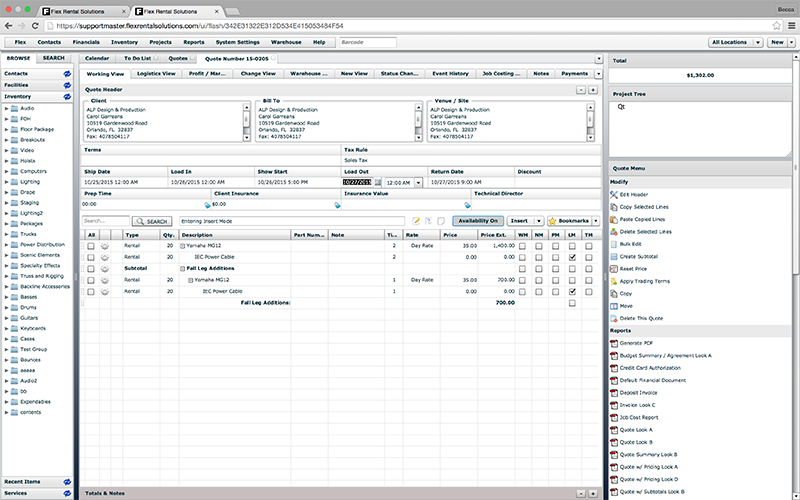Open the Deposit Invoice report link
This screenshot has height=500, width=800.
coord(638,393)
